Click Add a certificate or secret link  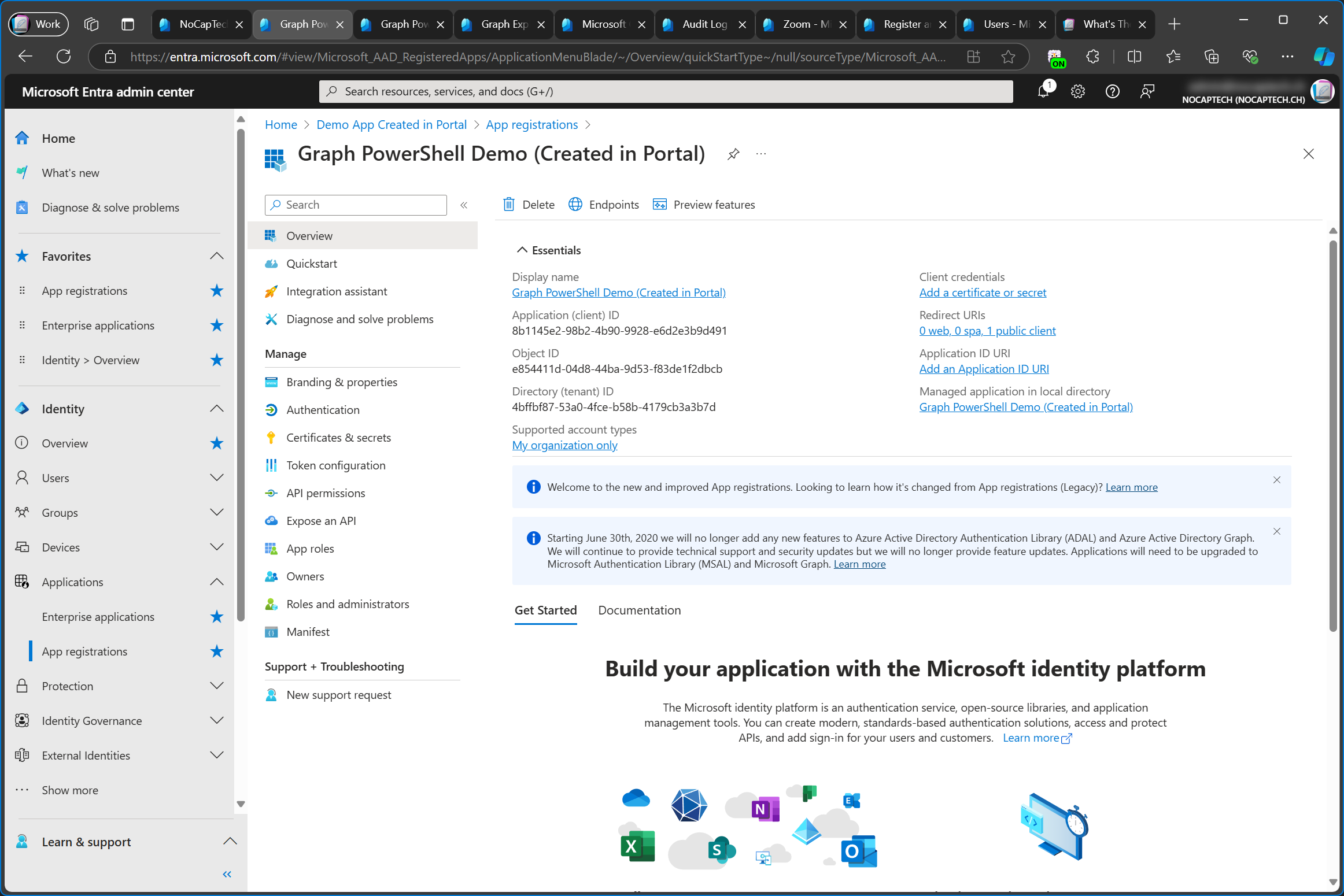[982, 292]
